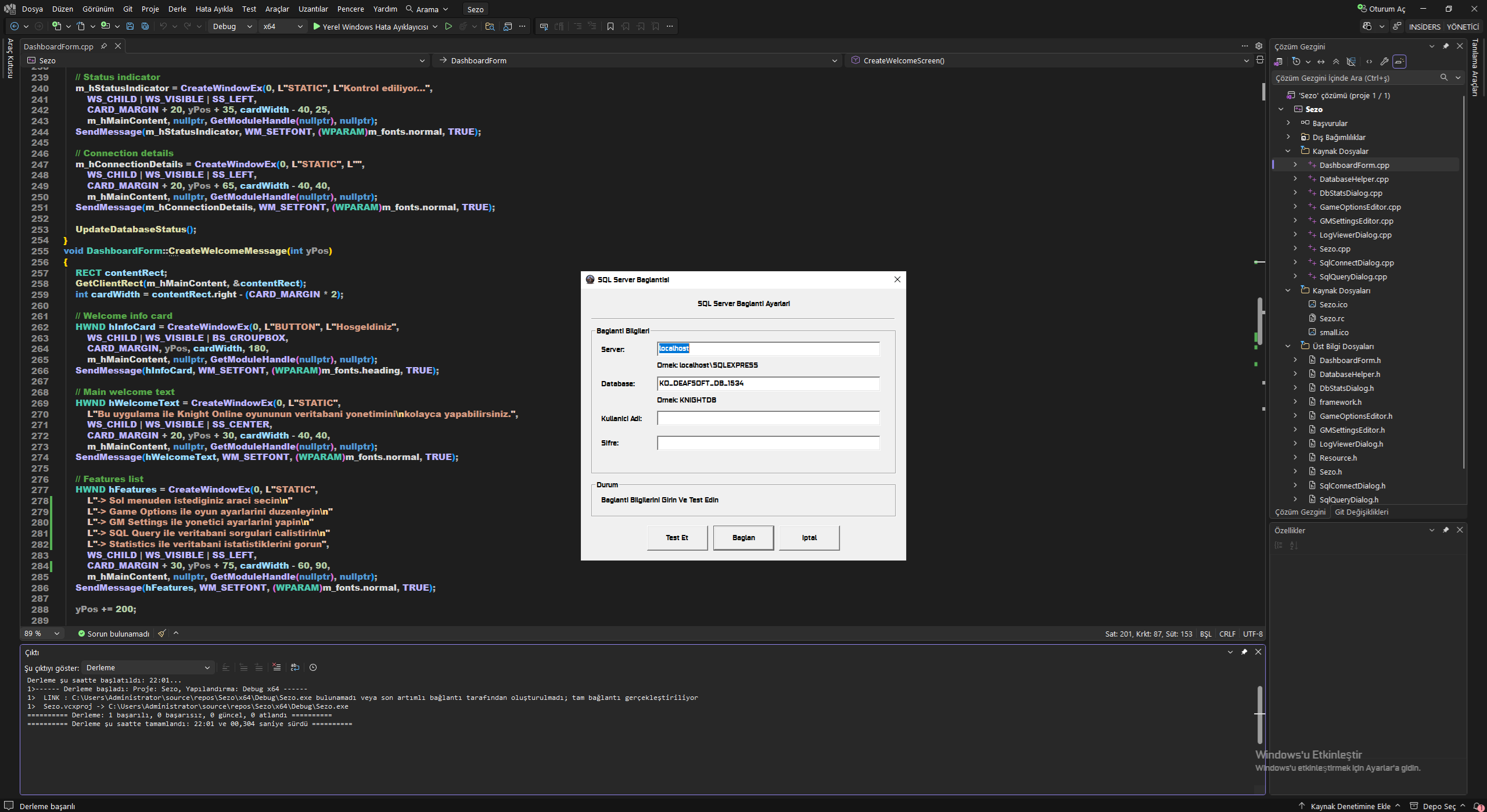Toggle the Output panel auto-hide pin
The width and height of the screenshot is (1487, 812).
click(x=1244, y=652)
